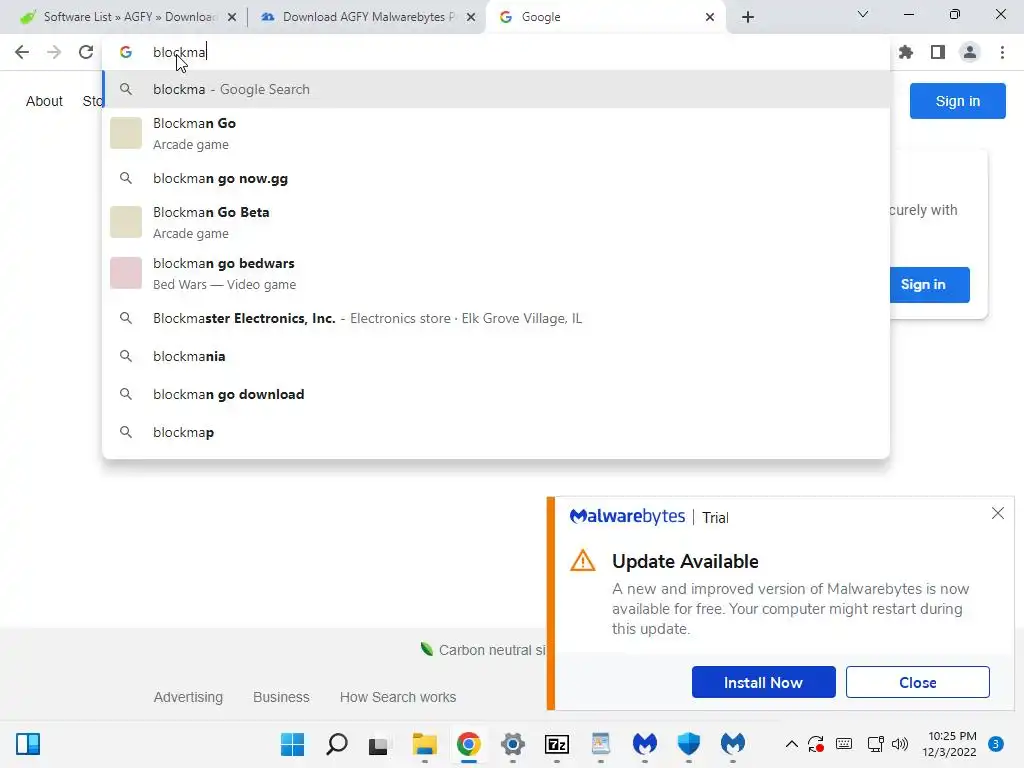The height and width of the screenshot is (768, 1024).
Task: Pick 'blockman go download' suggestion
Action: (496, 394)
